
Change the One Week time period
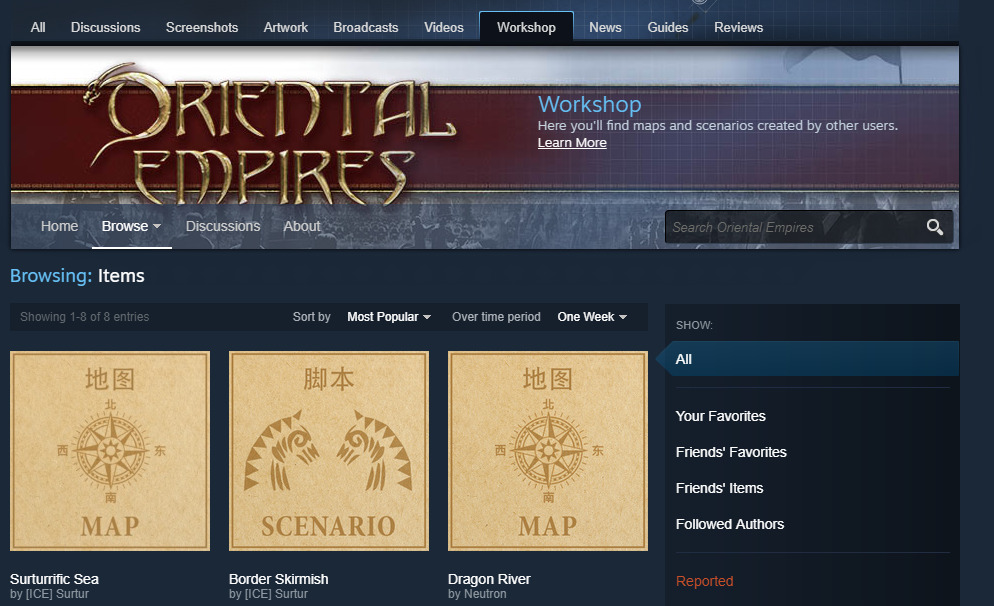tap(592, 316)
